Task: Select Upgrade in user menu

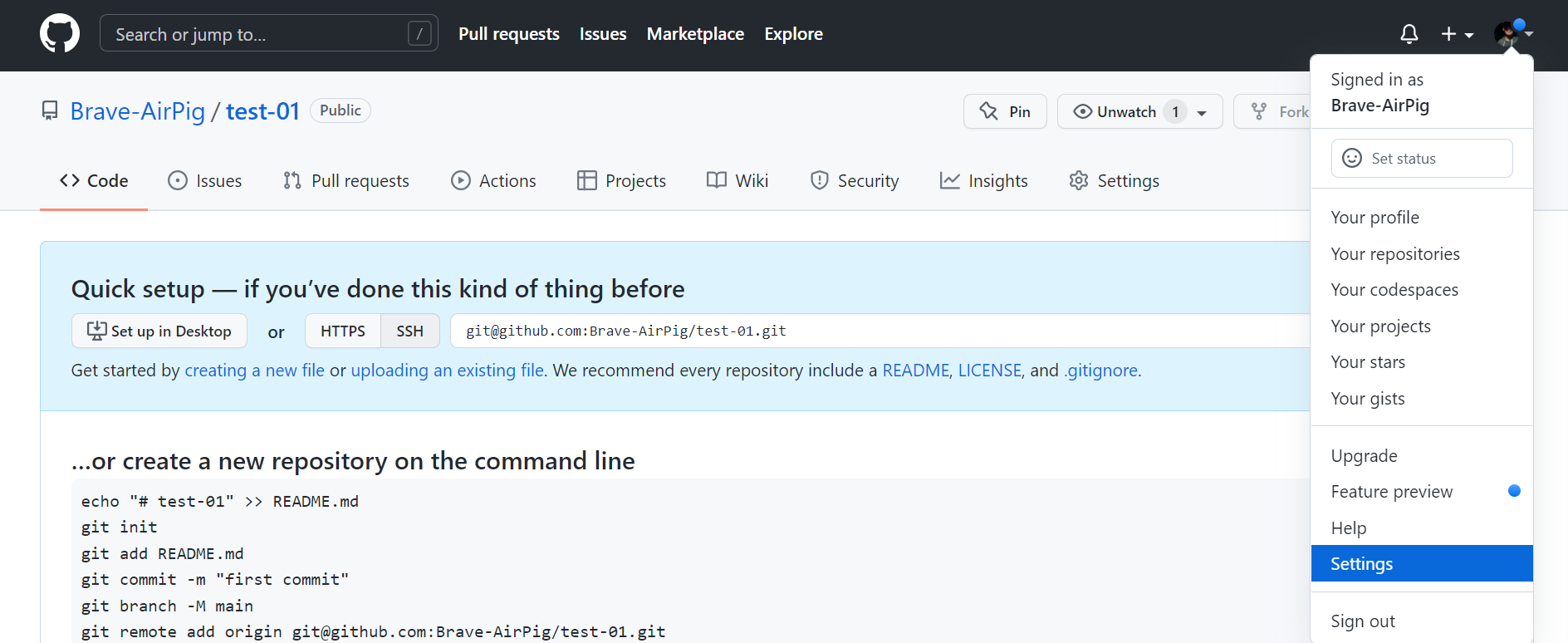Action: click(1422, 456)
